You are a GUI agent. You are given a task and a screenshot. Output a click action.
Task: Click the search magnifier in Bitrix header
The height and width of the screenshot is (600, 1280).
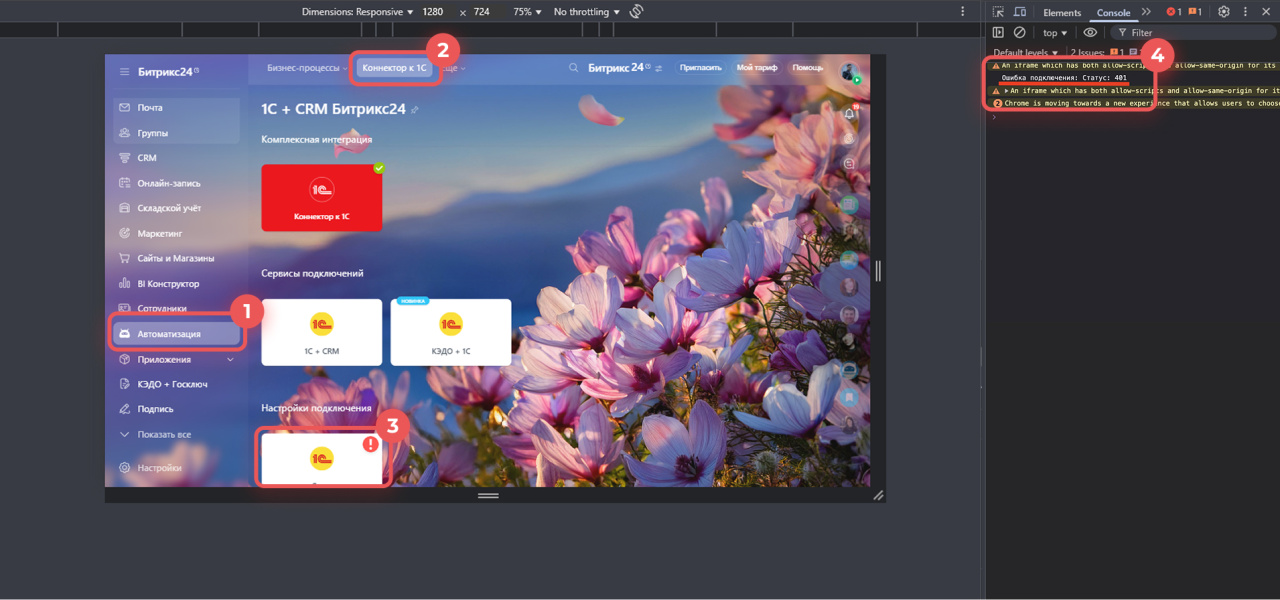[x=574, y=68]
